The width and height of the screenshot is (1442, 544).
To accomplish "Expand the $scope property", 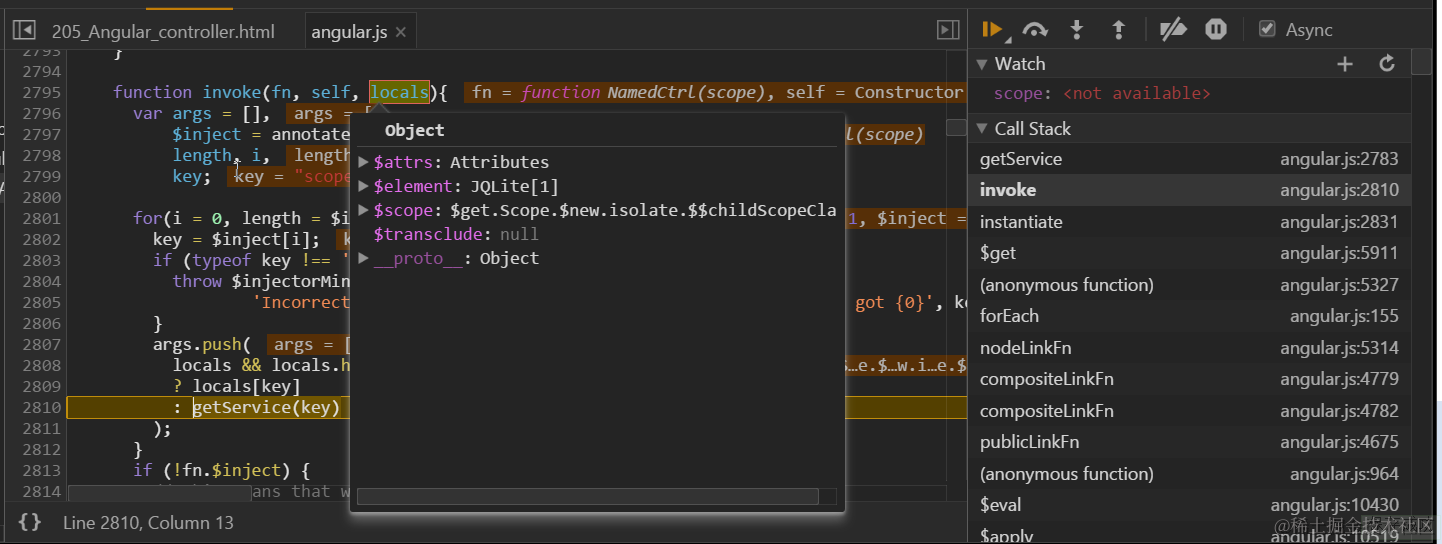I will (x=364, y=210).
